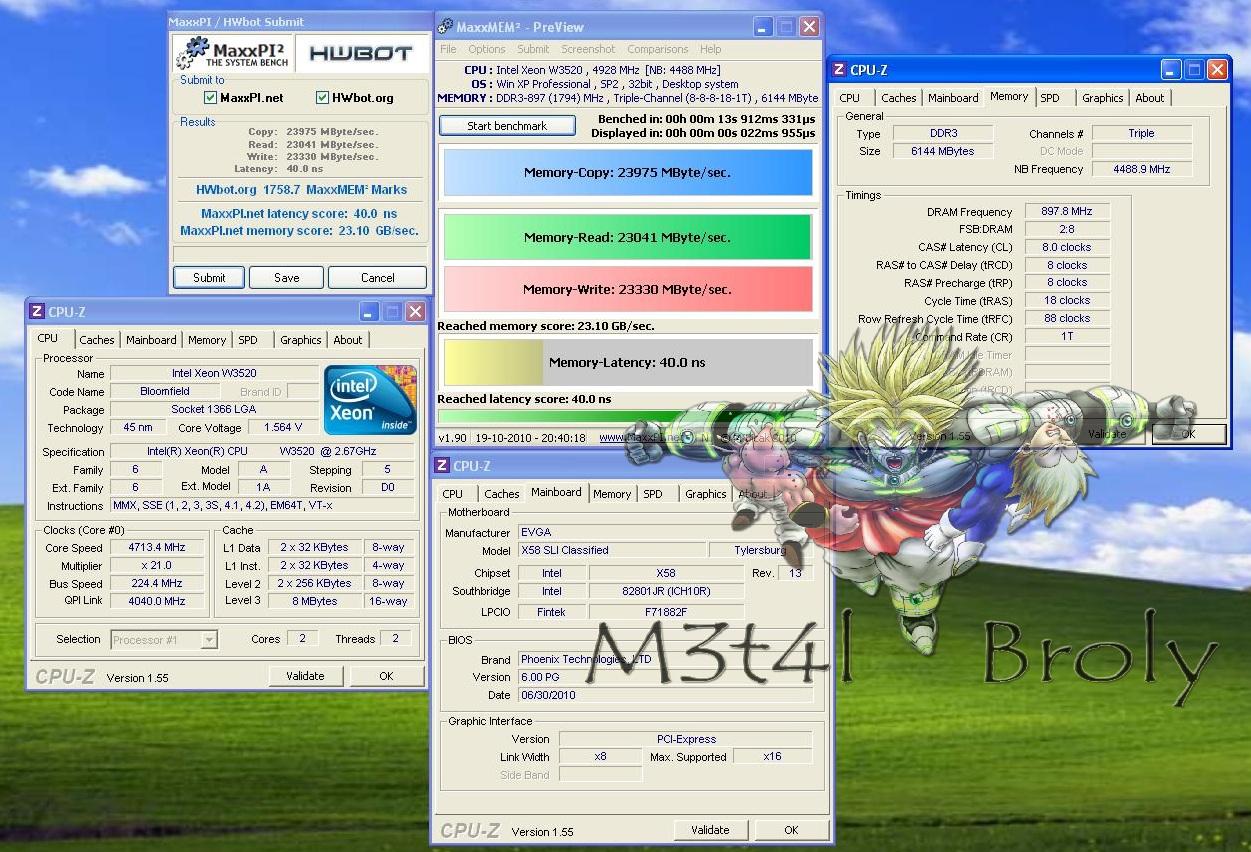Click Validate in the CPU-Z Mainboard window
1251x852 pixels.
click(710, 830)
